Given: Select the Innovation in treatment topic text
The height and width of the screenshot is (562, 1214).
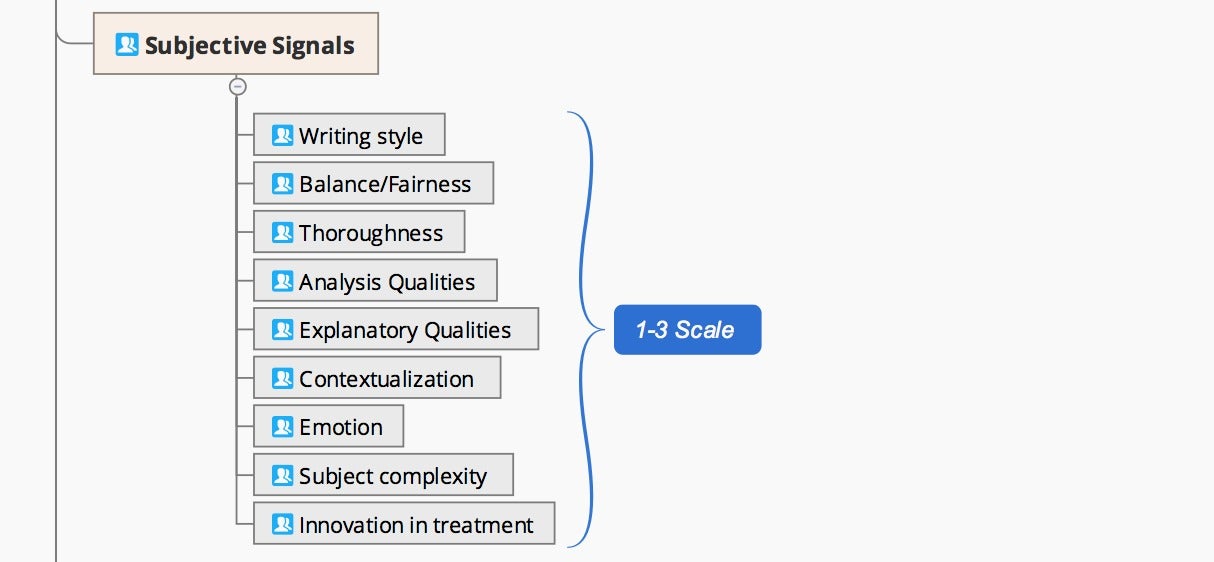Looking at the screenshot, I should (x=416, y=525).
